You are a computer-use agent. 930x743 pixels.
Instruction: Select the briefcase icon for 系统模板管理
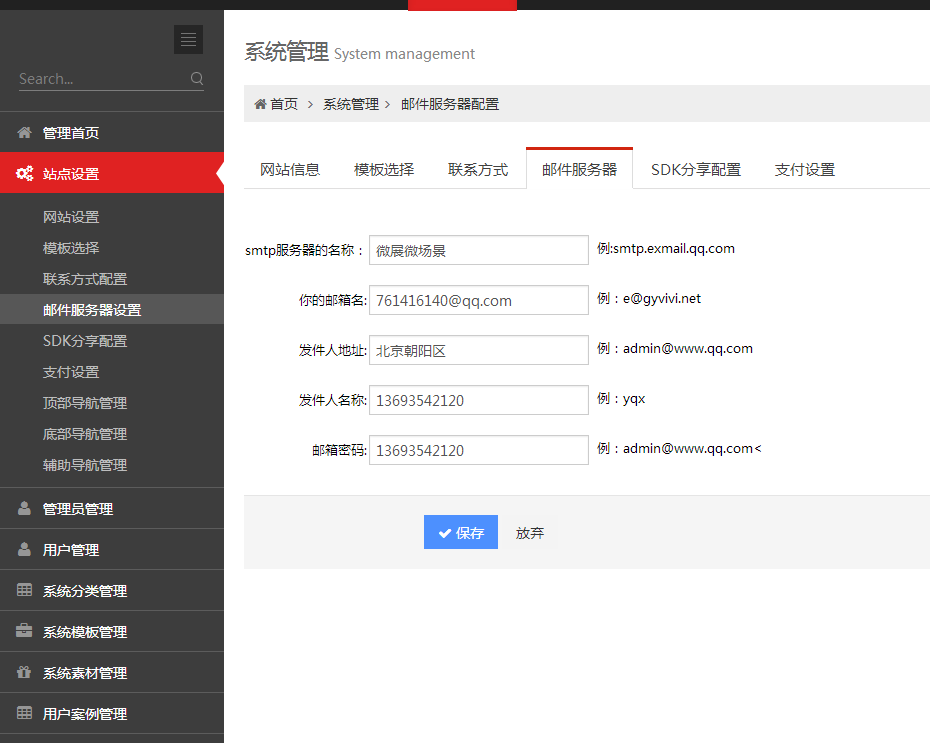click(x=22, y=630)
